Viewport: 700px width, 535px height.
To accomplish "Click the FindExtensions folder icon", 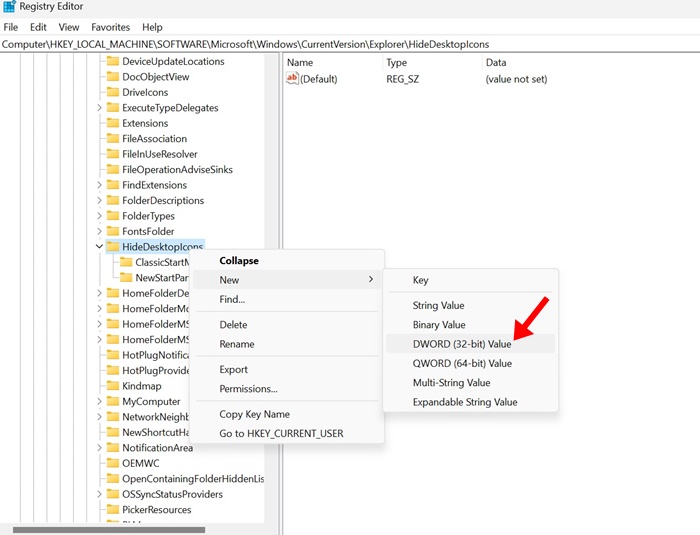I will 113,185.
